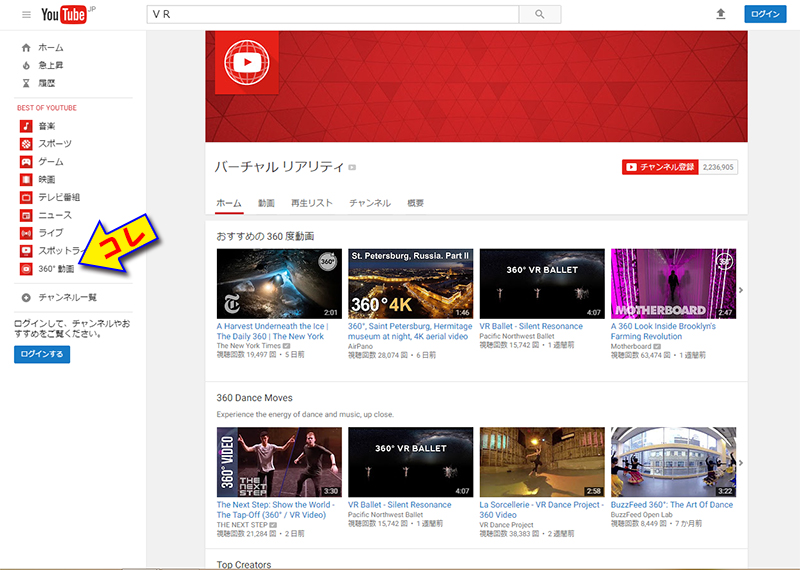Click the ゲーム controller icon

pyautogui.click(x=26, y=162)
